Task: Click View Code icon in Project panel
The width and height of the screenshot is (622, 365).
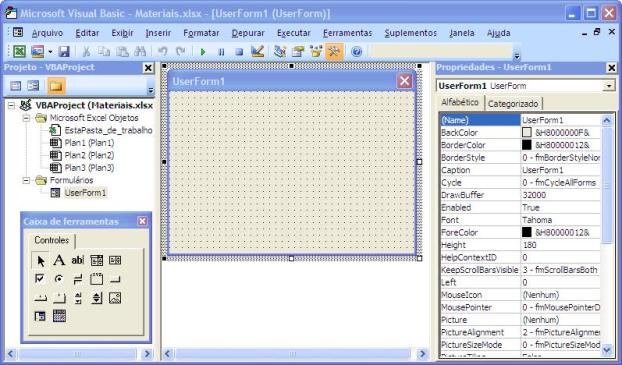Action: pyautogui.click(x=15, y=86)
